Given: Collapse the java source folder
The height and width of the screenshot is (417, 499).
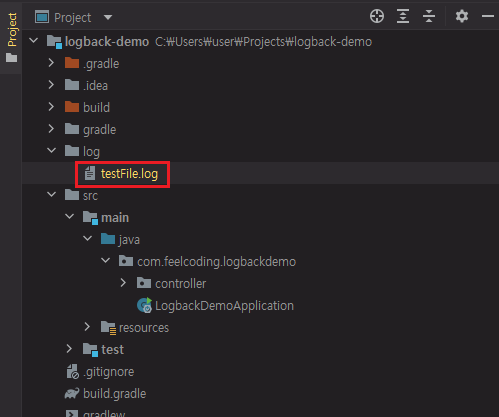Looking at the screenshot, I should [x=87, y=239].
